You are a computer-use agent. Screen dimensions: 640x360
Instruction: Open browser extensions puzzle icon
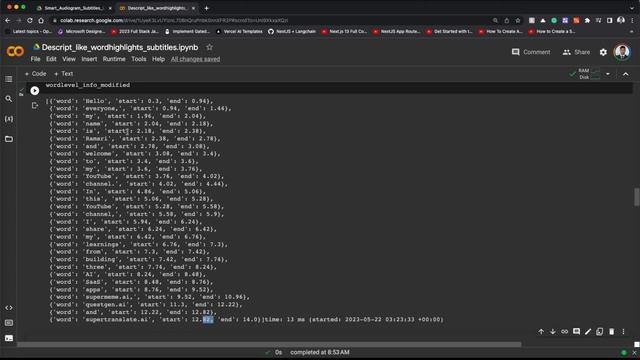[587, 20]
